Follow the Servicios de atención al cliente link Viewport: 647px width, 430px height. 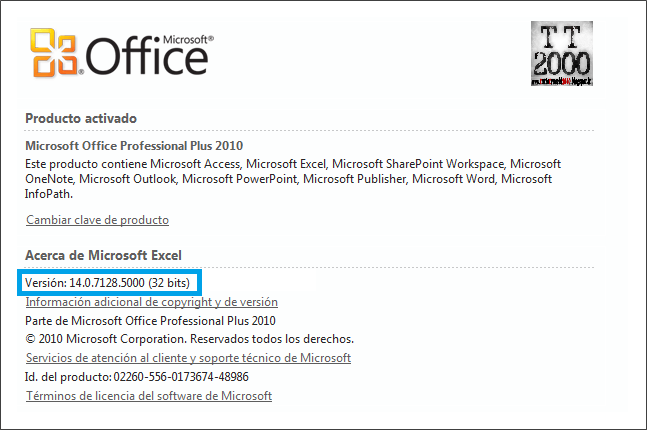pyautogui.click(x=188, y=358)
